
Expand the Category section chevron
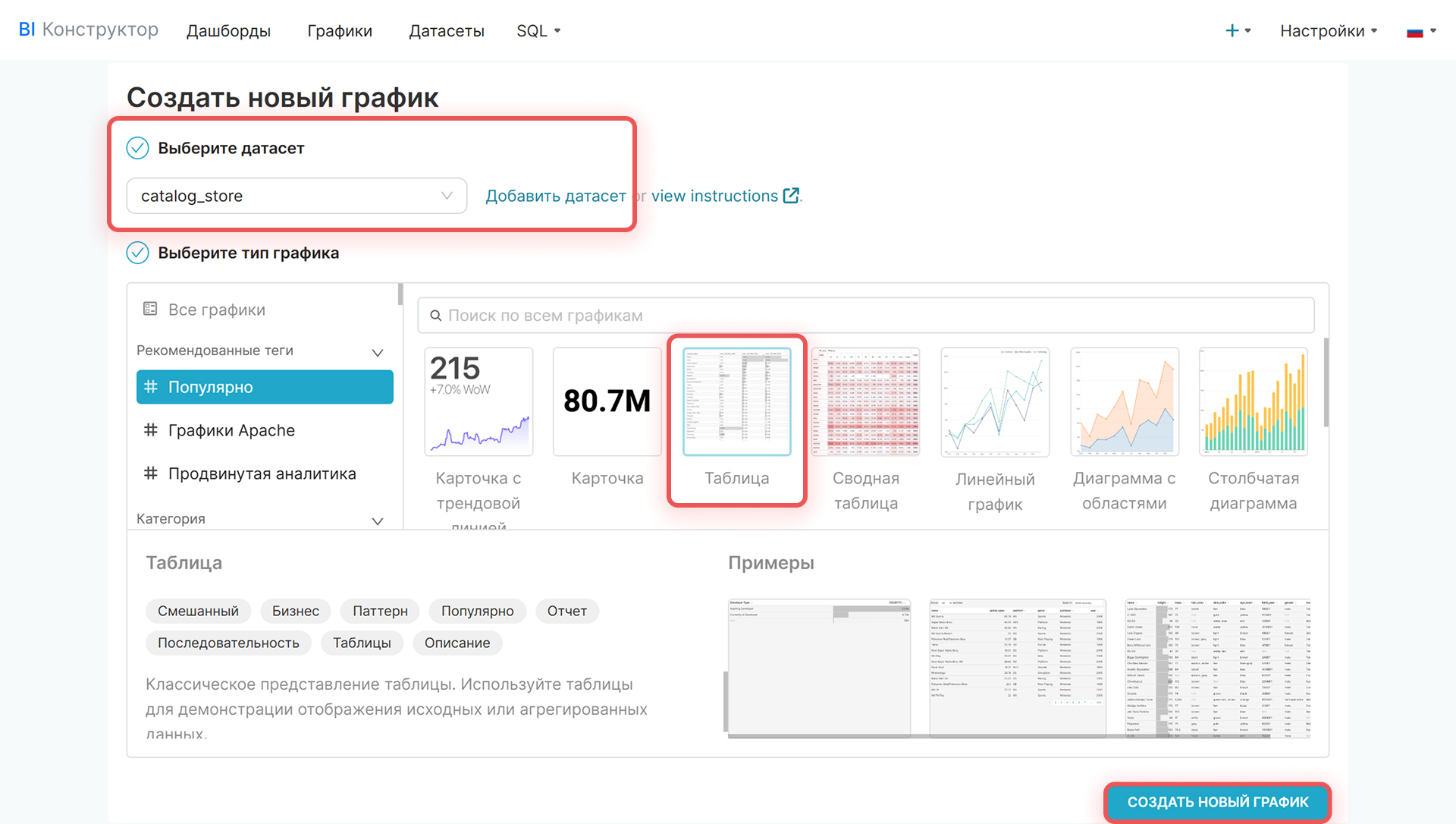coord(377,521)
